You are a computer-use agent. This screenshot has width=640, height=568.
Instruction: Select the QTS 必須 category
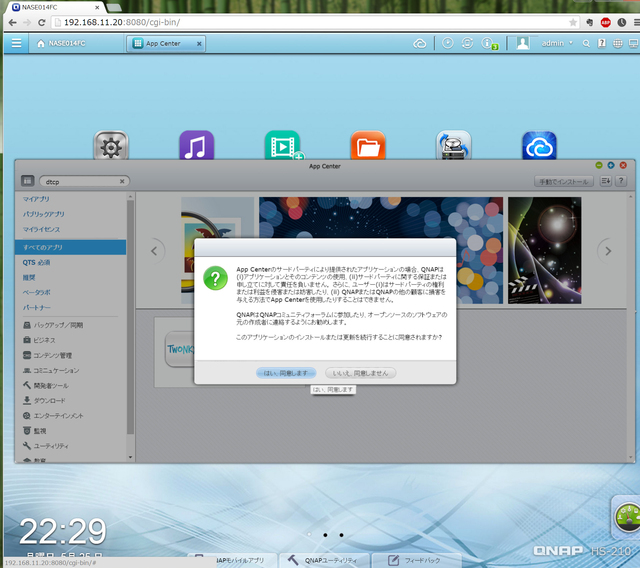(40, 261)
